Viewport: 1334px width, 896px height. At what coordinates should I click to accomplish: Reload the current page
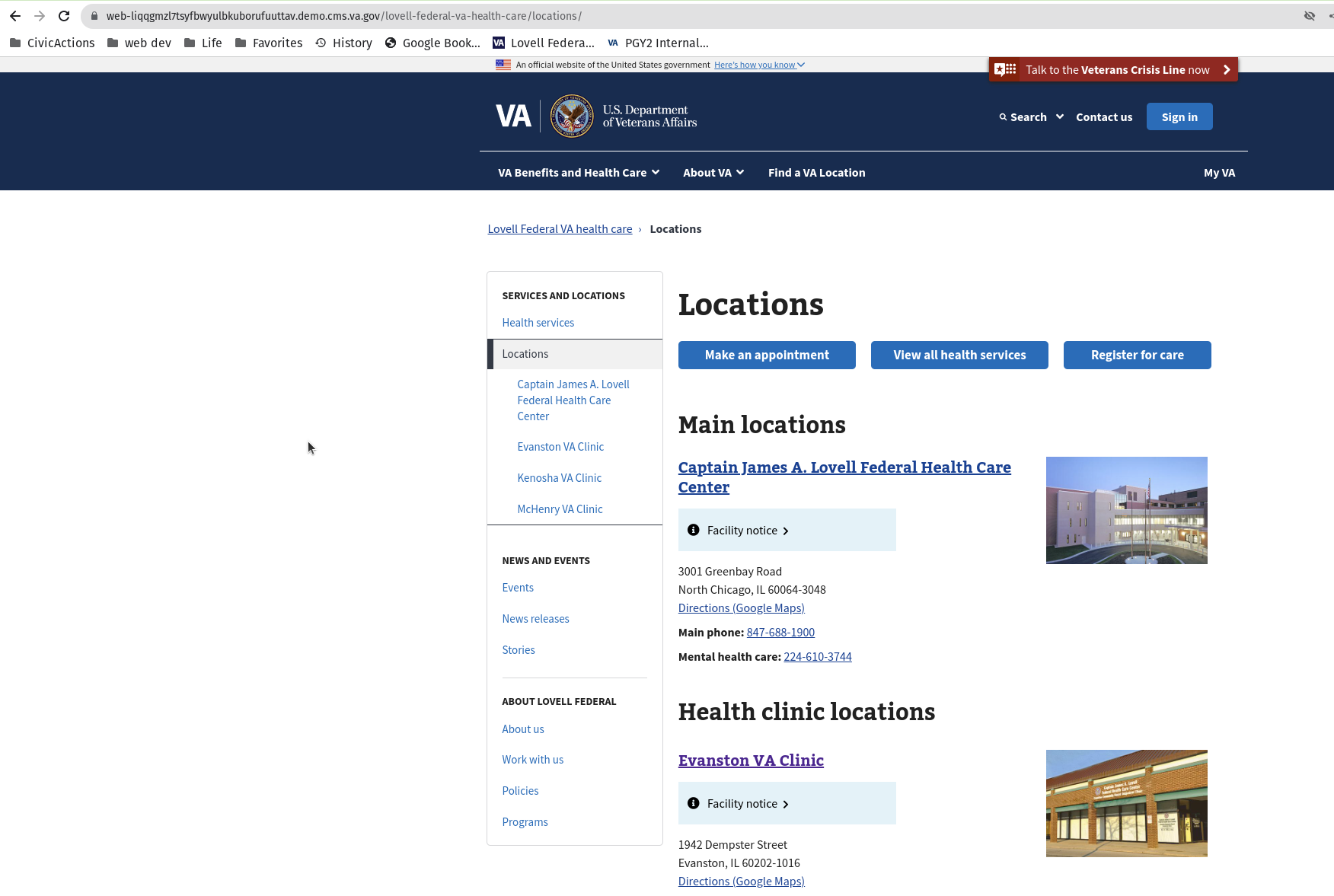pos(64,15)
